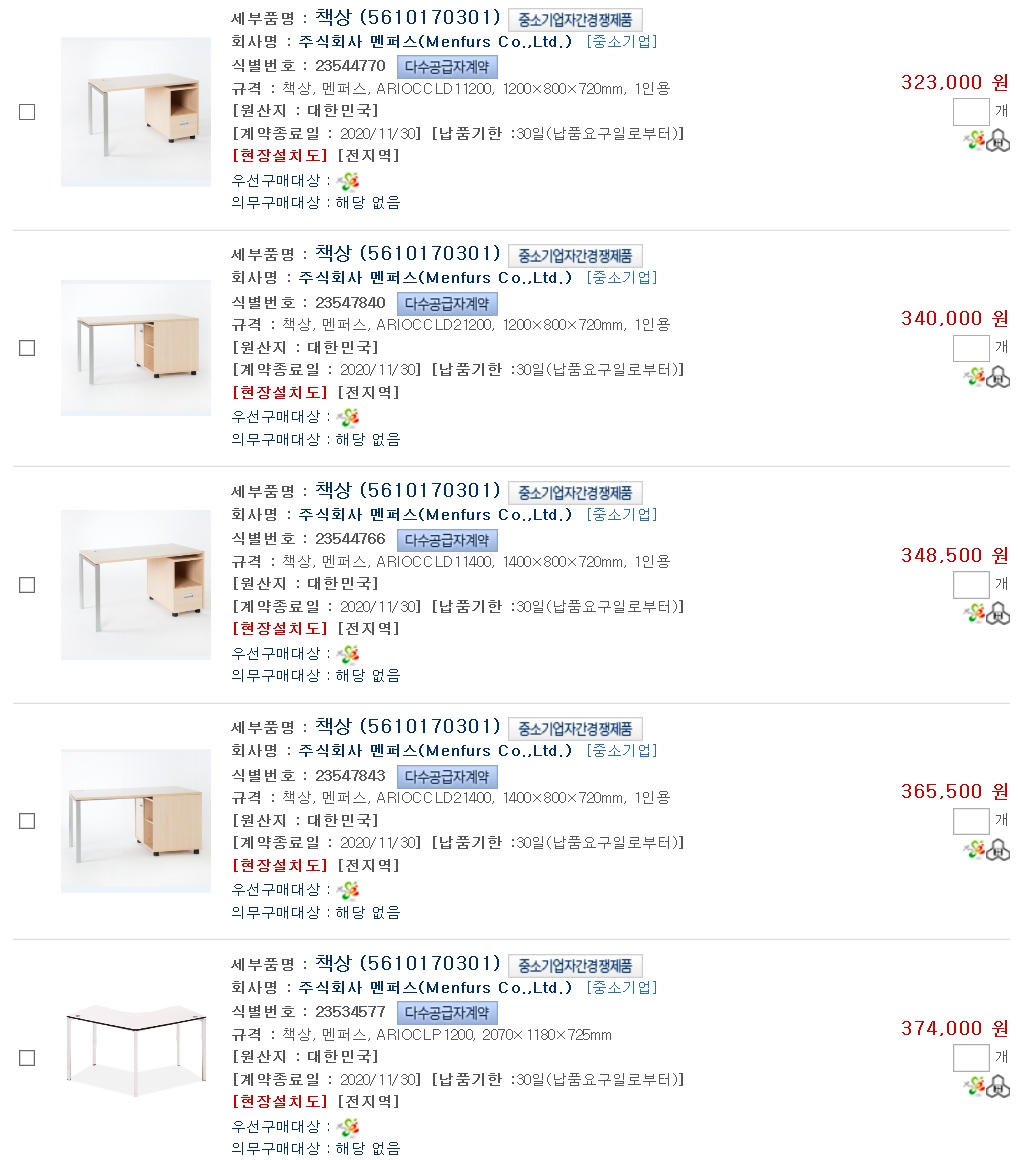Click green mark icon beside 340,000 원 quantity
This screenshot has height=1160, width=1018.
(x=974, y=377)
